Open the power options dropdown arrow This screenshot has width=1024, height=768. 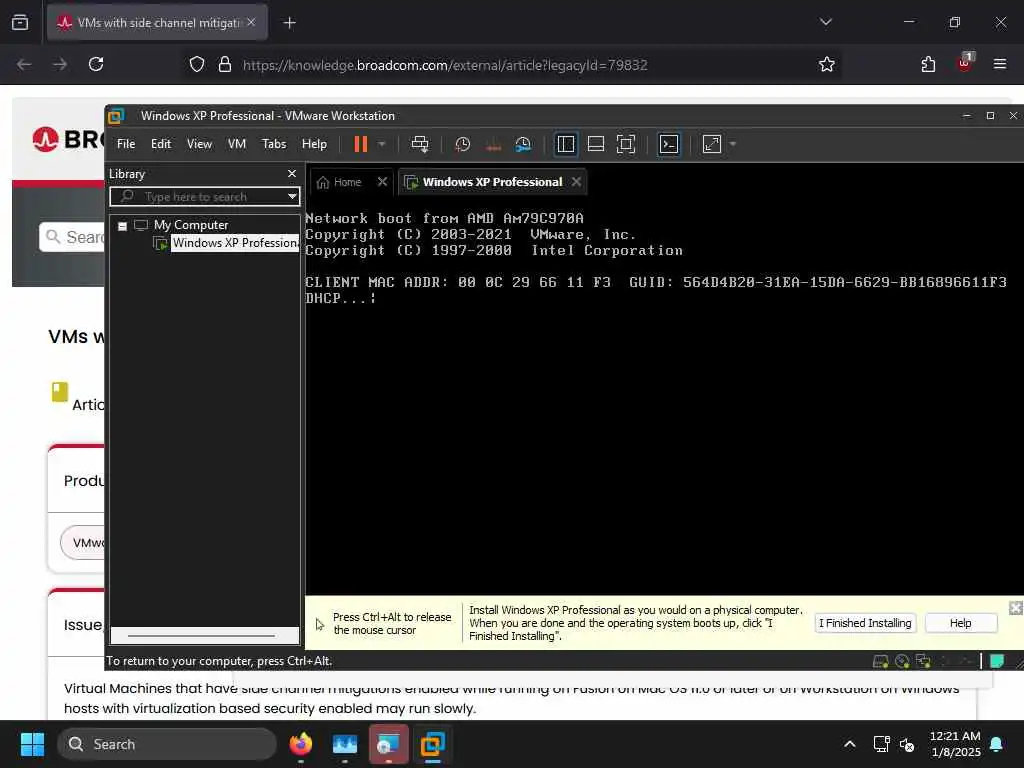[x=382, y=144]
